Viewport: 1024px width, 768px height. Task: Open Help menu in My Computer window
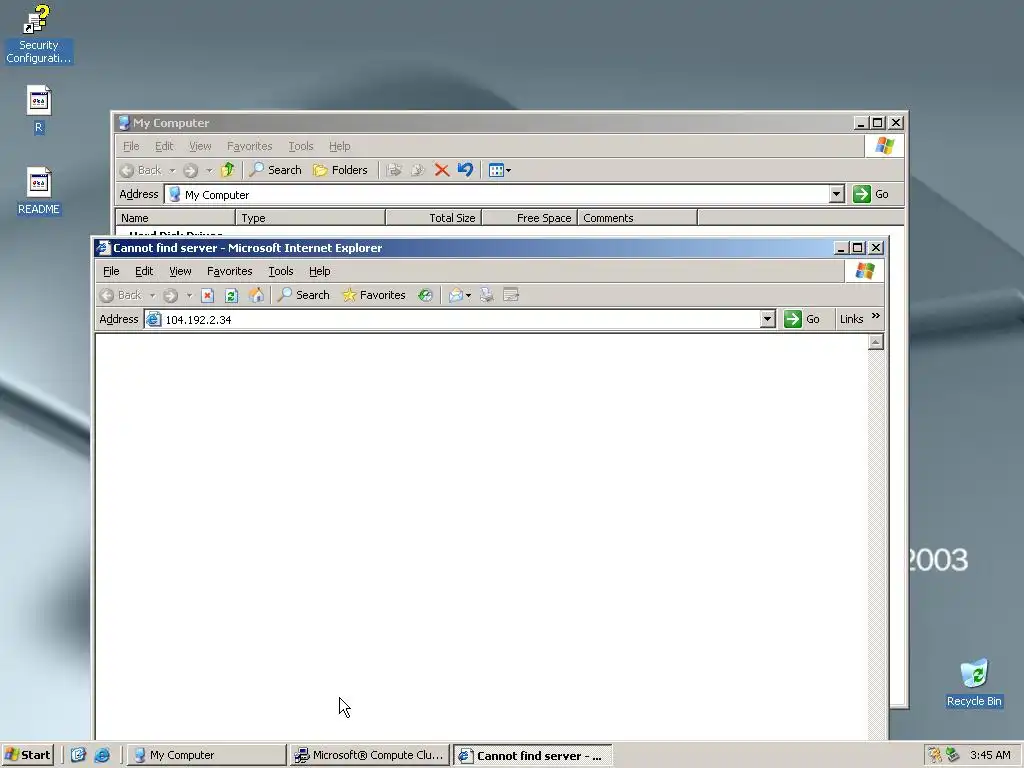(x=340, y=146)
